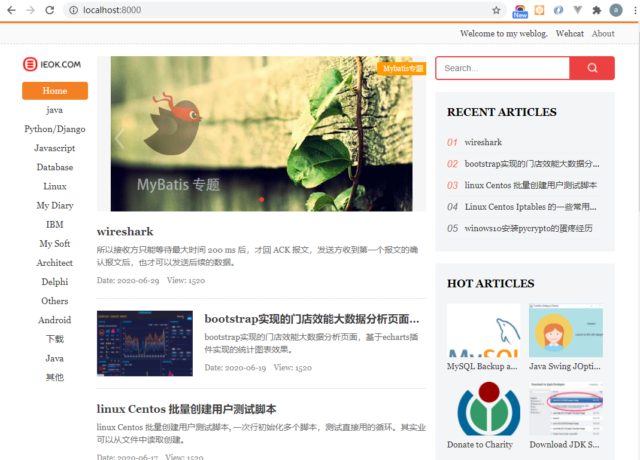Open Chrome's three-dot menu
The width and height of the screenshot is (640, 460).
pyautogui.click(x=635, y=10)
